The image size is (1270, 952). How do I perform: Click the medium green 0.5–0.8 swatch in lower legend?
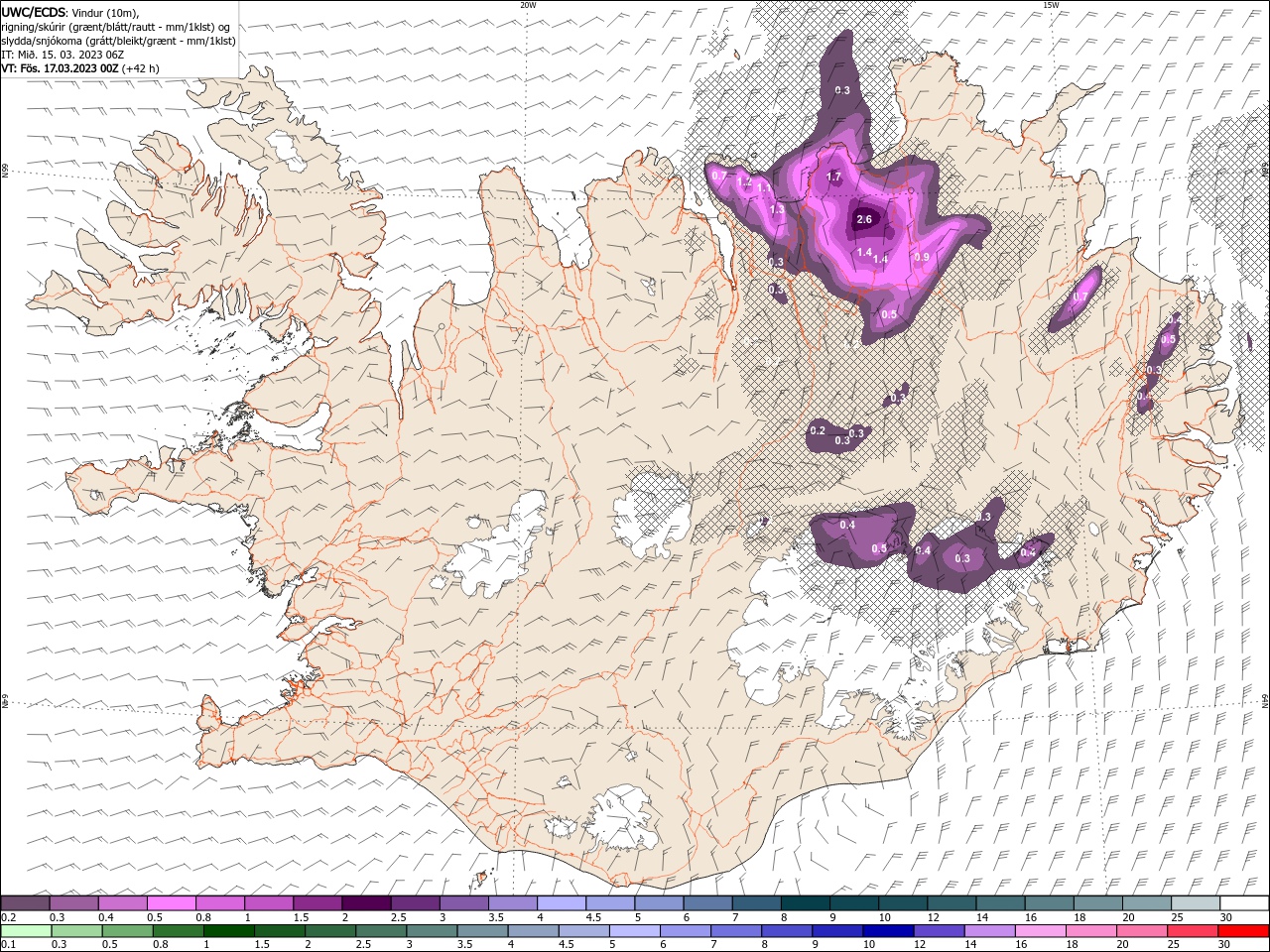(x=127, y=931)
